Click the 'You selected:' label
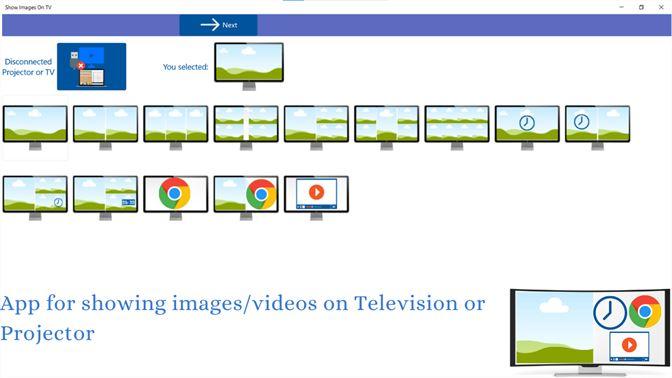 (185, 67)
